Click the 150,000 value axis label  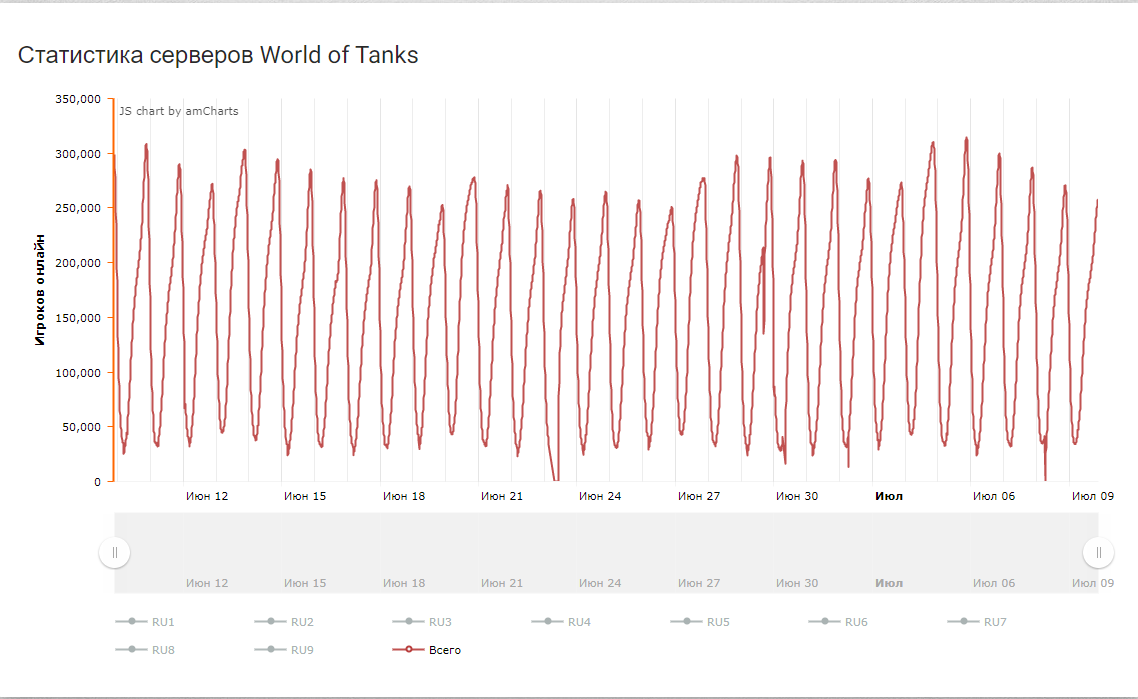(x=78, y=318)
